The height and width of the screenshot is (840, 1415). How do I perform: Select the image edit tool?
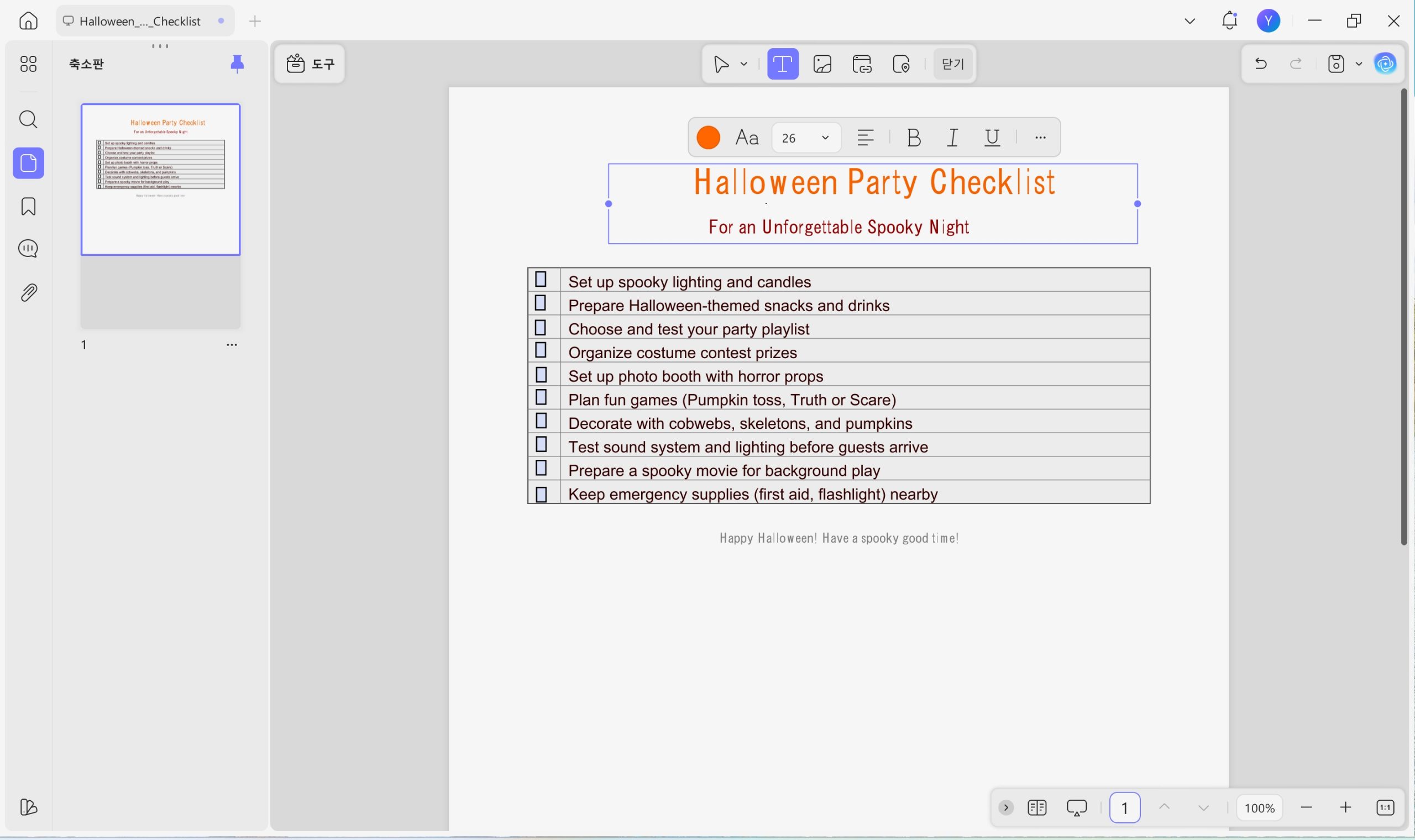pyautogui.click(x=822, y=64)
